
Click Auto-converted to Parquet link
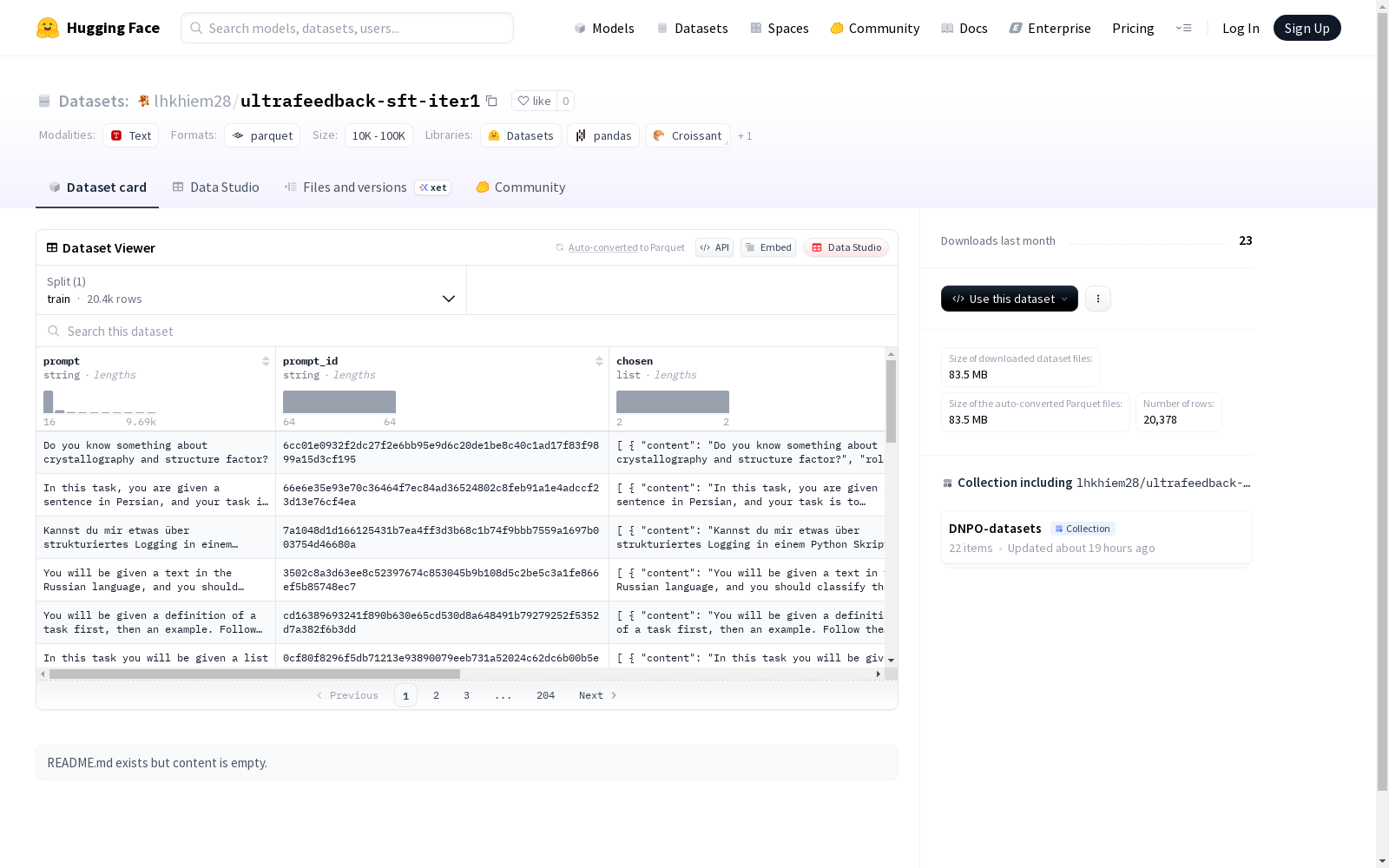(x=626, y=247)
